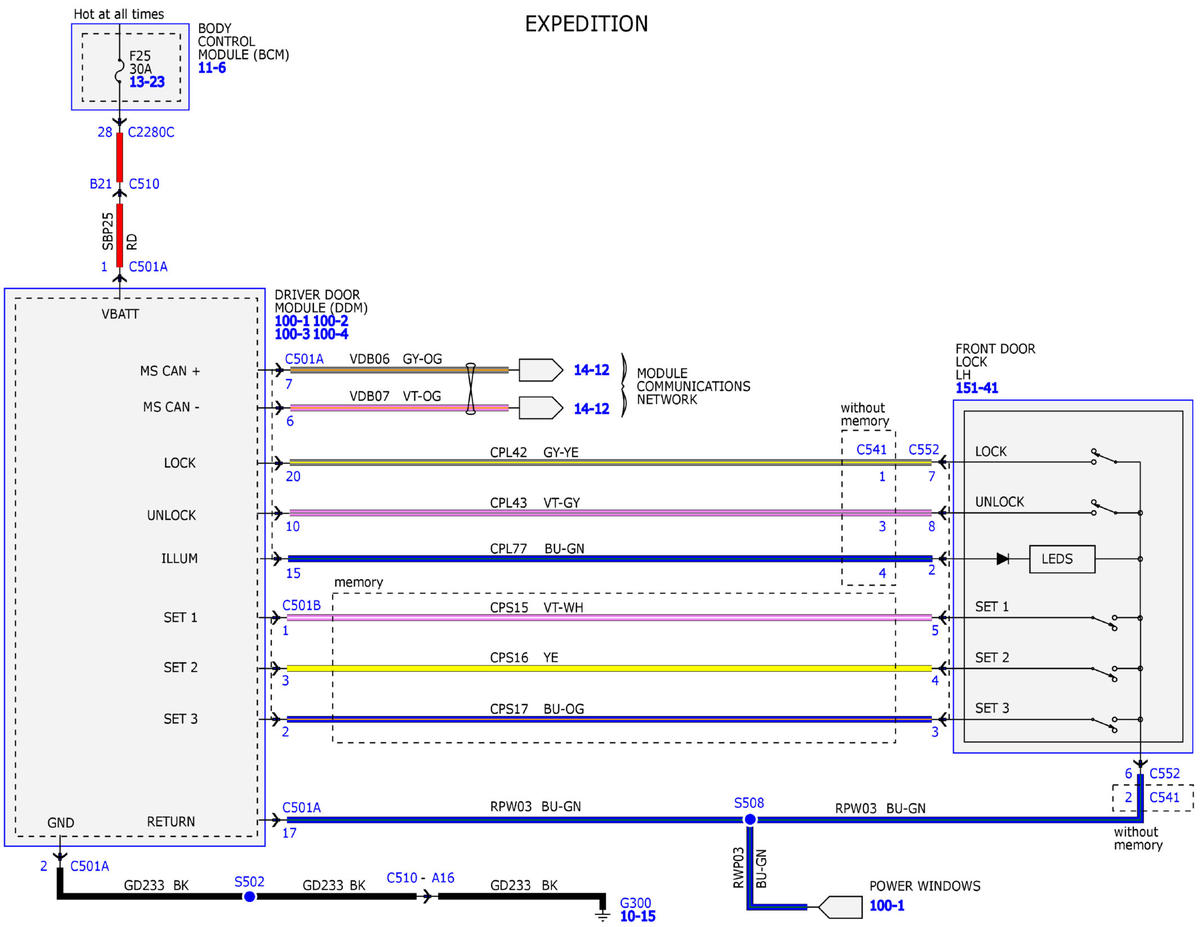Click the CPL42 GY-YE wire label
This screenshot has width=1200, height=927.
point(534,452)
